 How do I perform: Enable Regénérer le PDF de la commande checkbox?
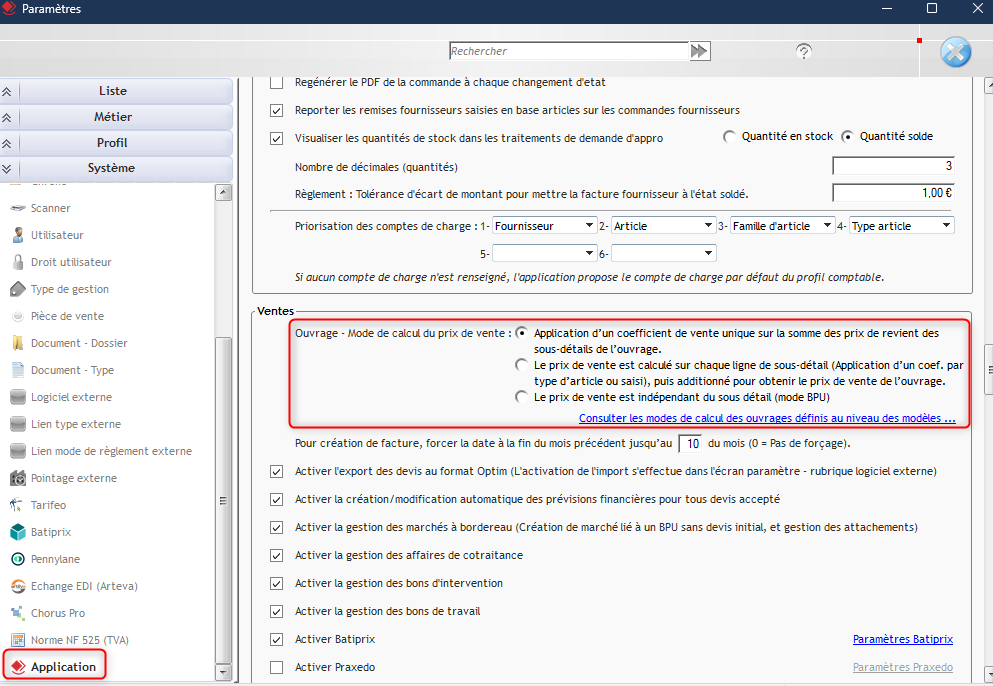[277, 82]
